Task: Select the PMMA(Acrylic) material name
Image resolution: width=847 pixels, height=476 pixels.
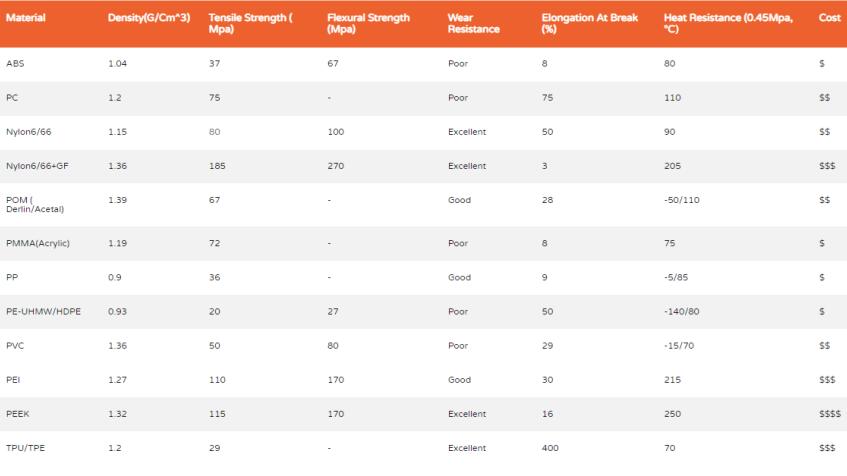Action: [x=38, y=243]
